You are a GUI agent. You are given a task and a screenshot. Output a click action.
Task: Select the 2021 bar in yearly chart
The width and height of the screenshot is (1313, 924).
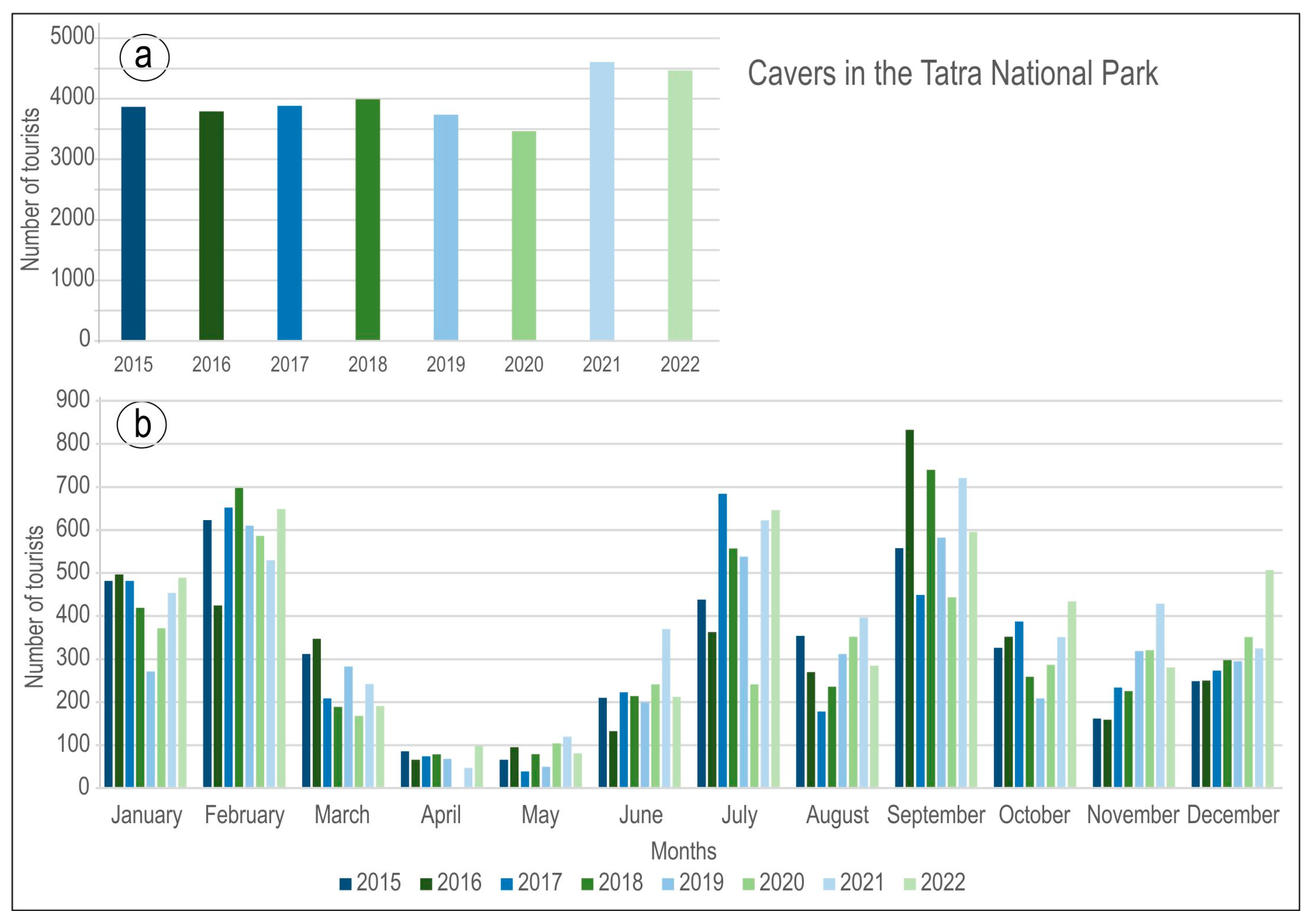[602, 201]
